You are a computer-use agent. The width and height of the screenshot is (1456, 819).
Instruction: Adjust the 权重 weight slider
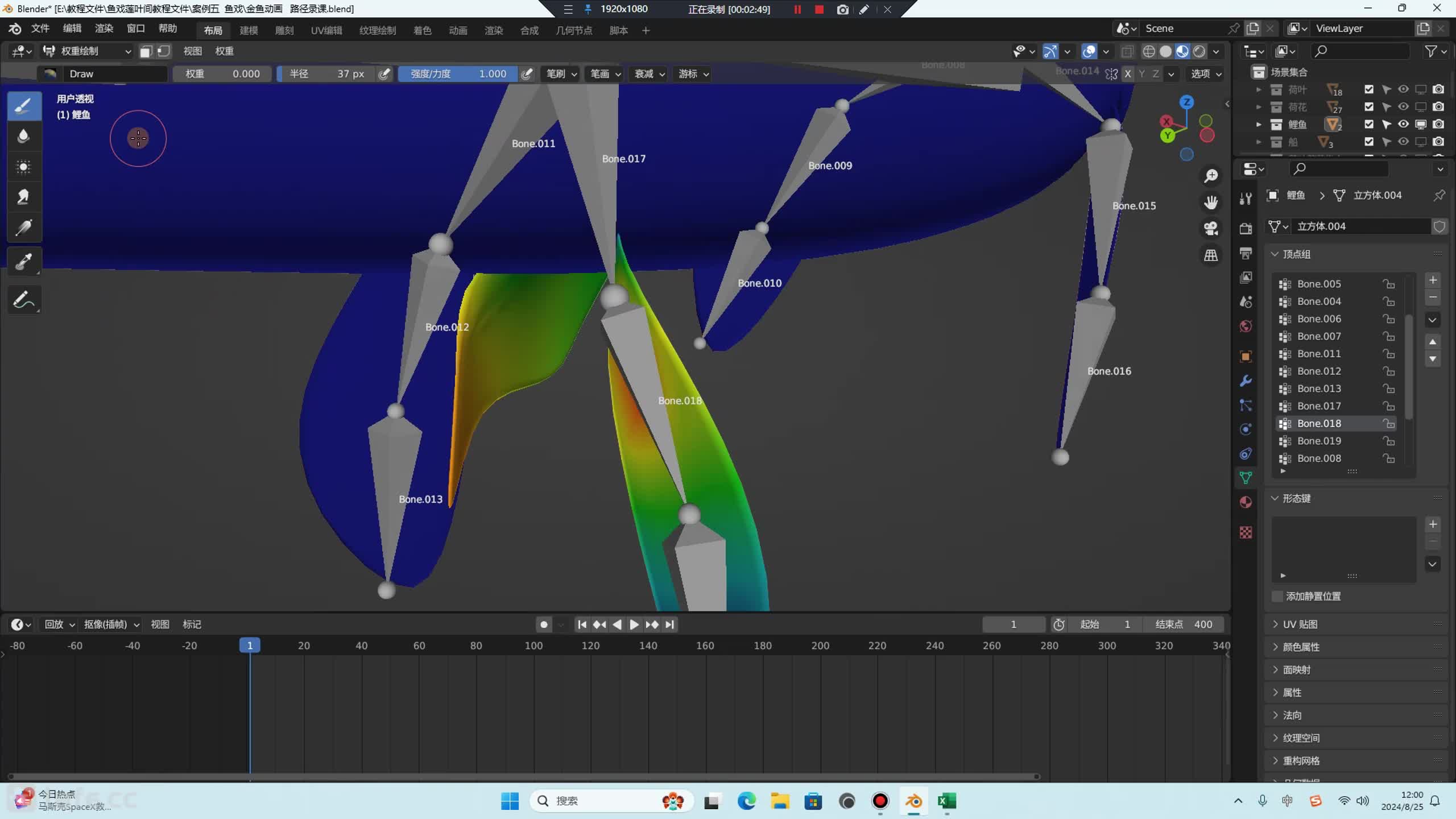(222, 74)
